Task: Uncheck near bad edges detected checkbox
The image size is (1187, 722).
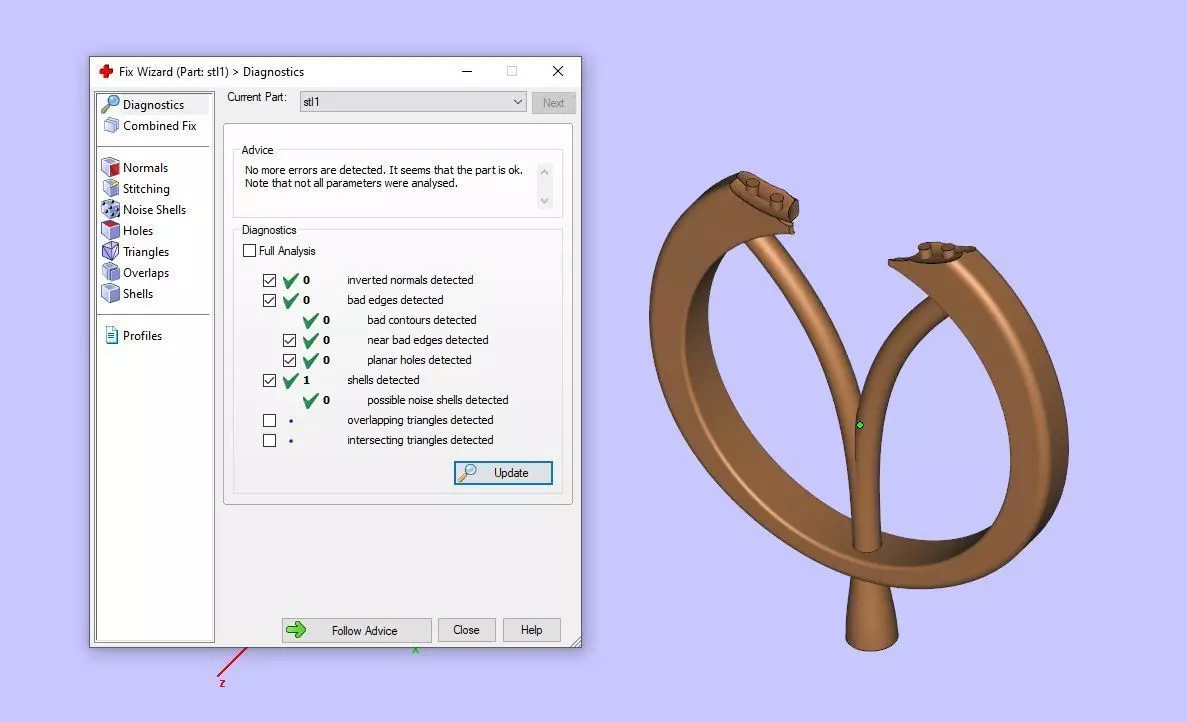Action: pyautogui.click(x=289, y=341)
